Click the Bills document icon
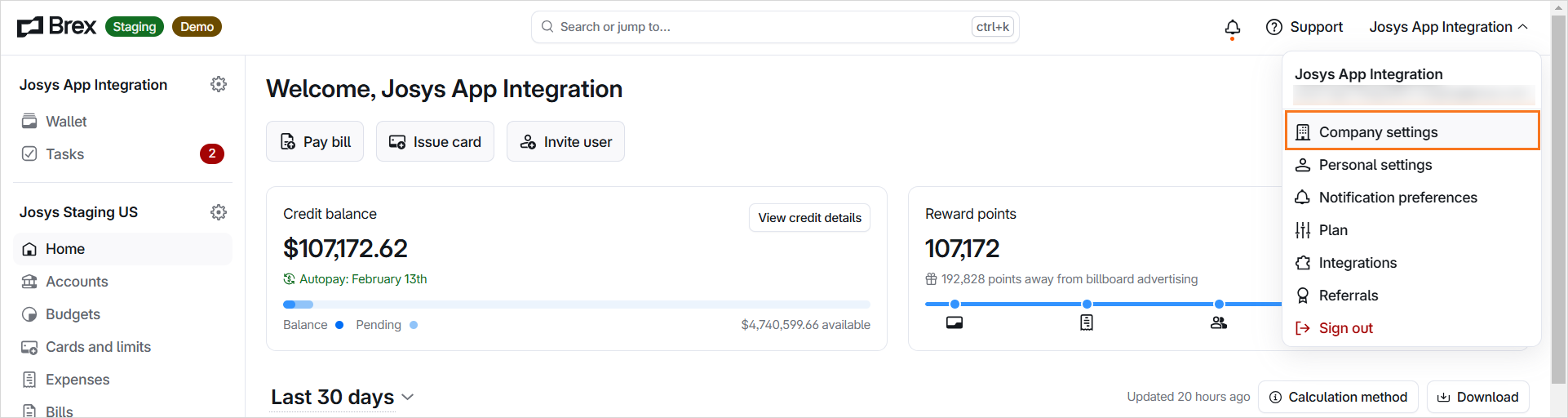The image size is (1568, 418). click(29, 411)
